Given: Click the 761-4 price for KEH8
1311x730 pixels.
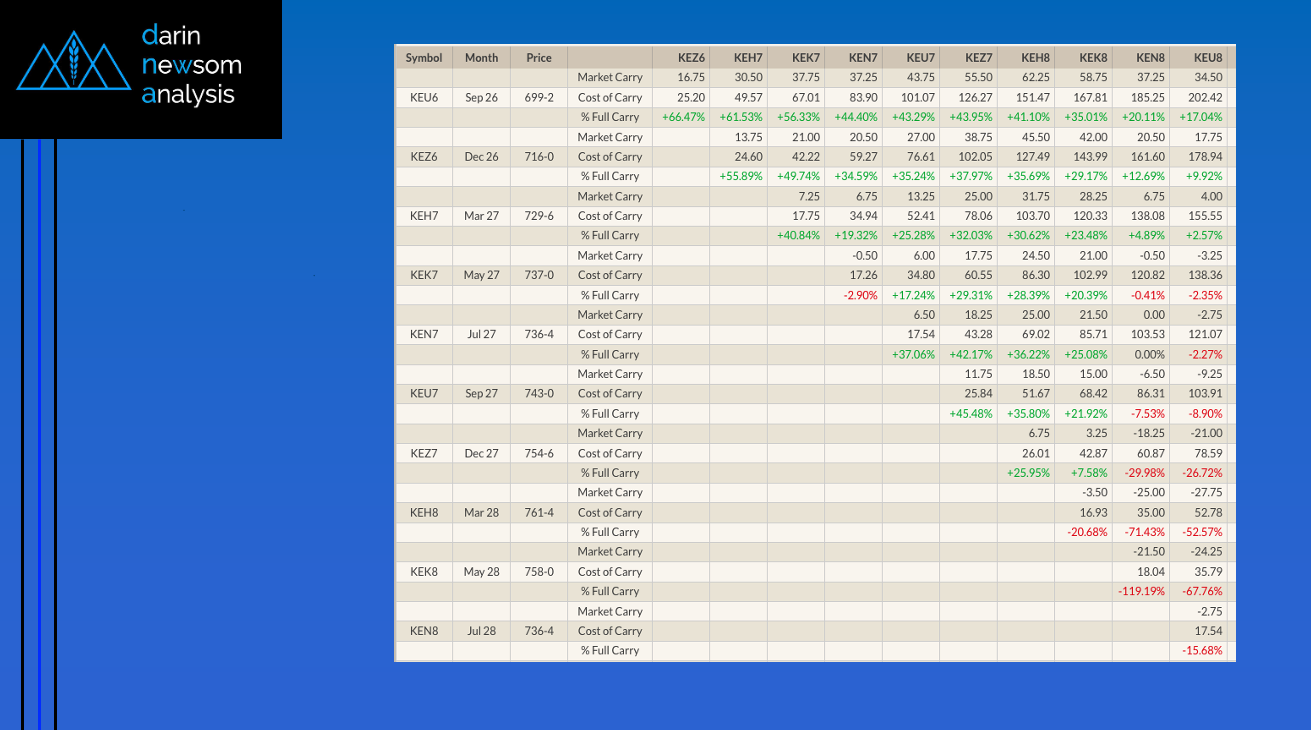Looking at the screenshot, I should coord(539,512).
